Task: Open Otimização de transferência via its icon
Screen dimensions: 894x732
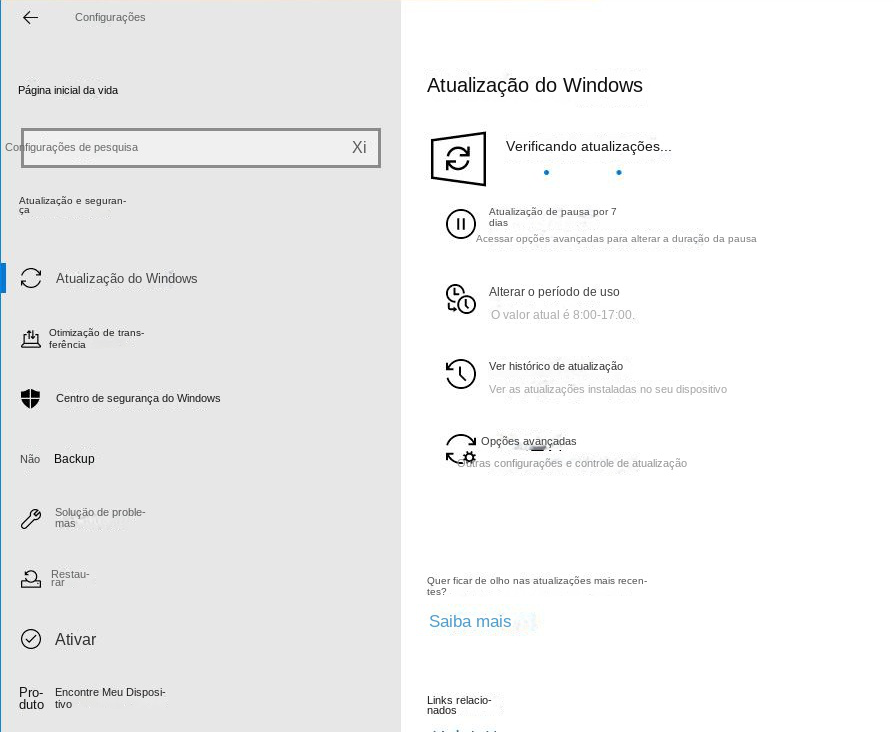Action: tap(31, 338)
